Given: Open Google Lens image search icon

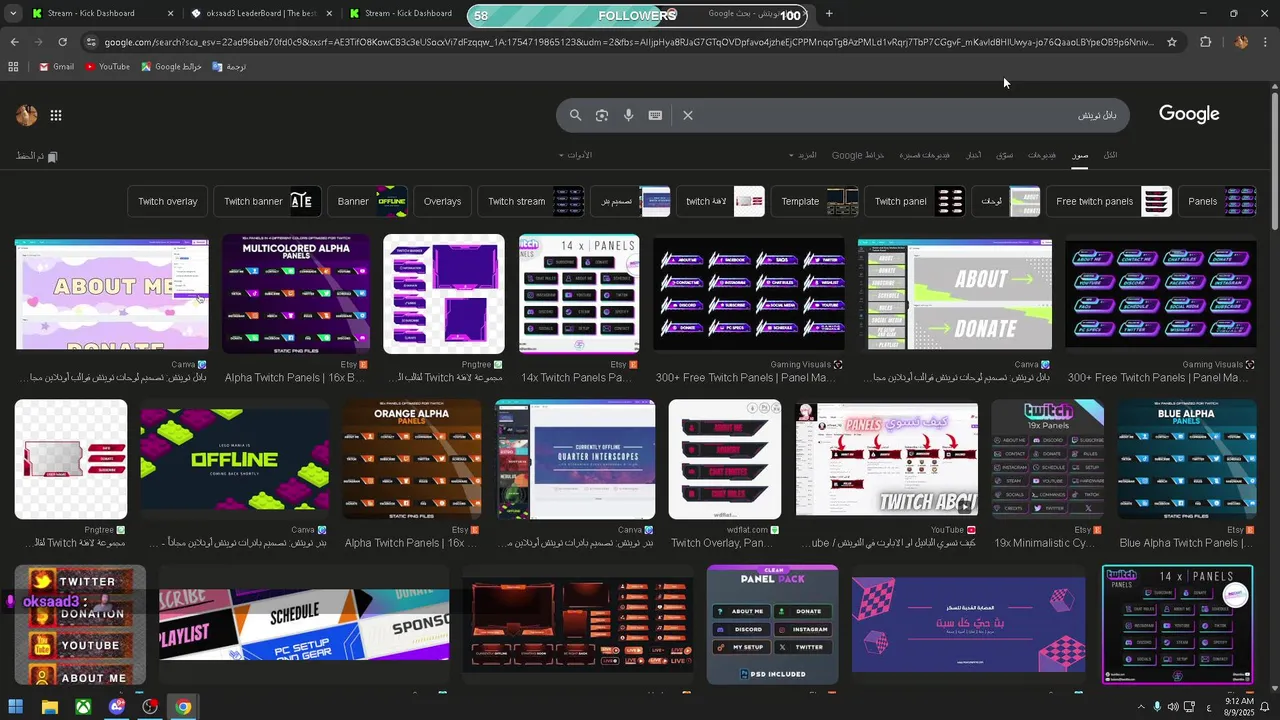Looking at the screenshot, I should tap(602, 115).
